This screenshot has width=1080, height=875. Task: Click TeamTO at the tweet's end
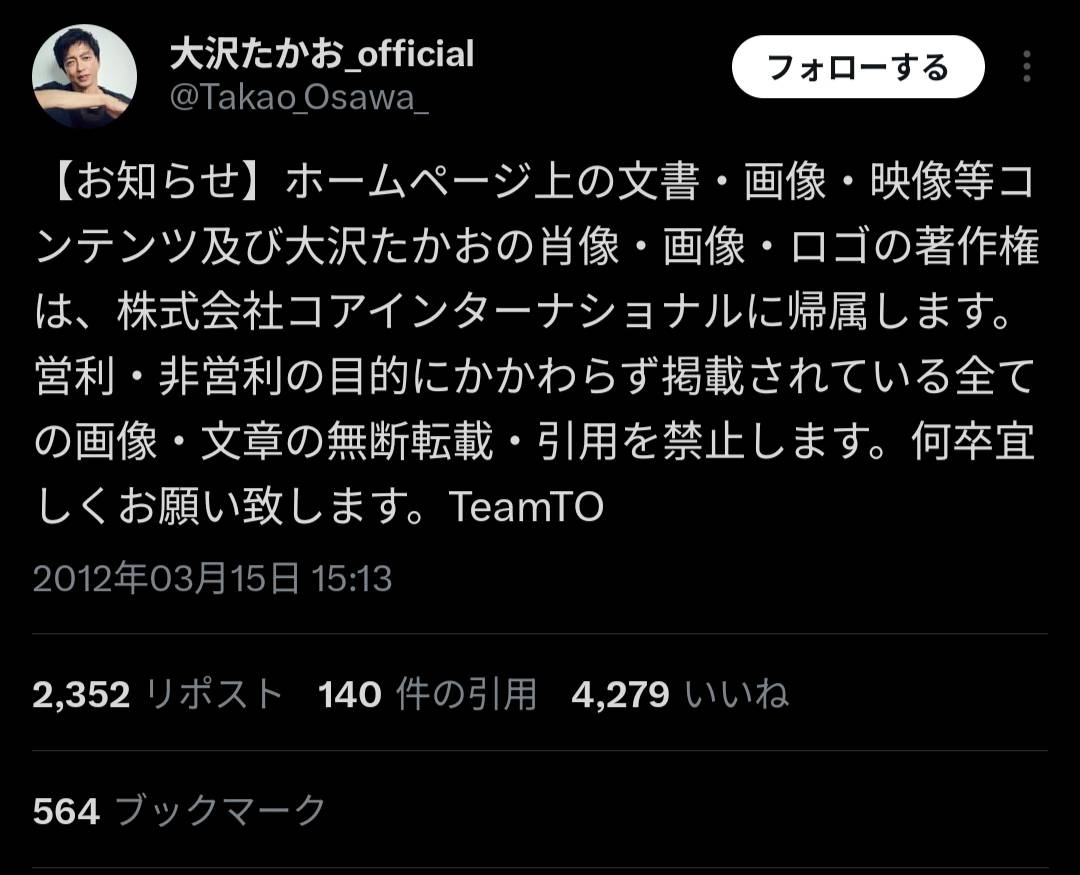526,506
